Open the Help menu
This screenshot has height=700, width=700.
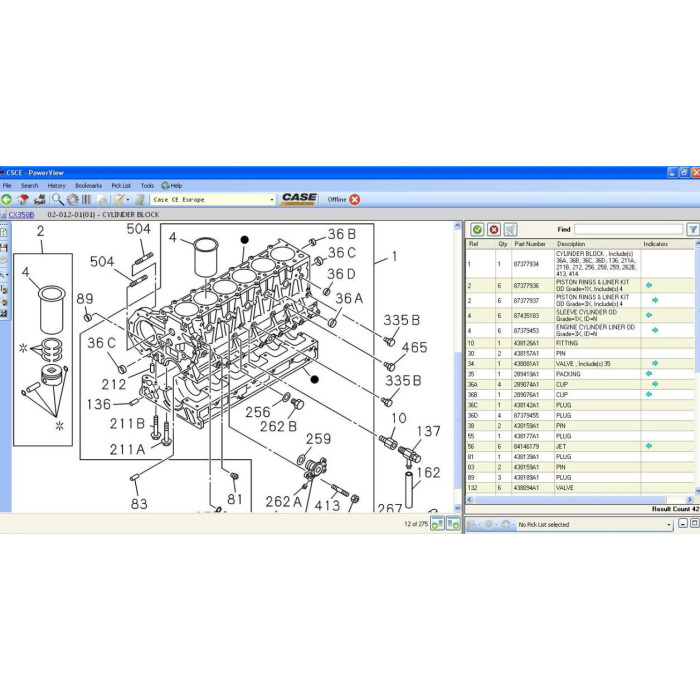tap(172, 186)
